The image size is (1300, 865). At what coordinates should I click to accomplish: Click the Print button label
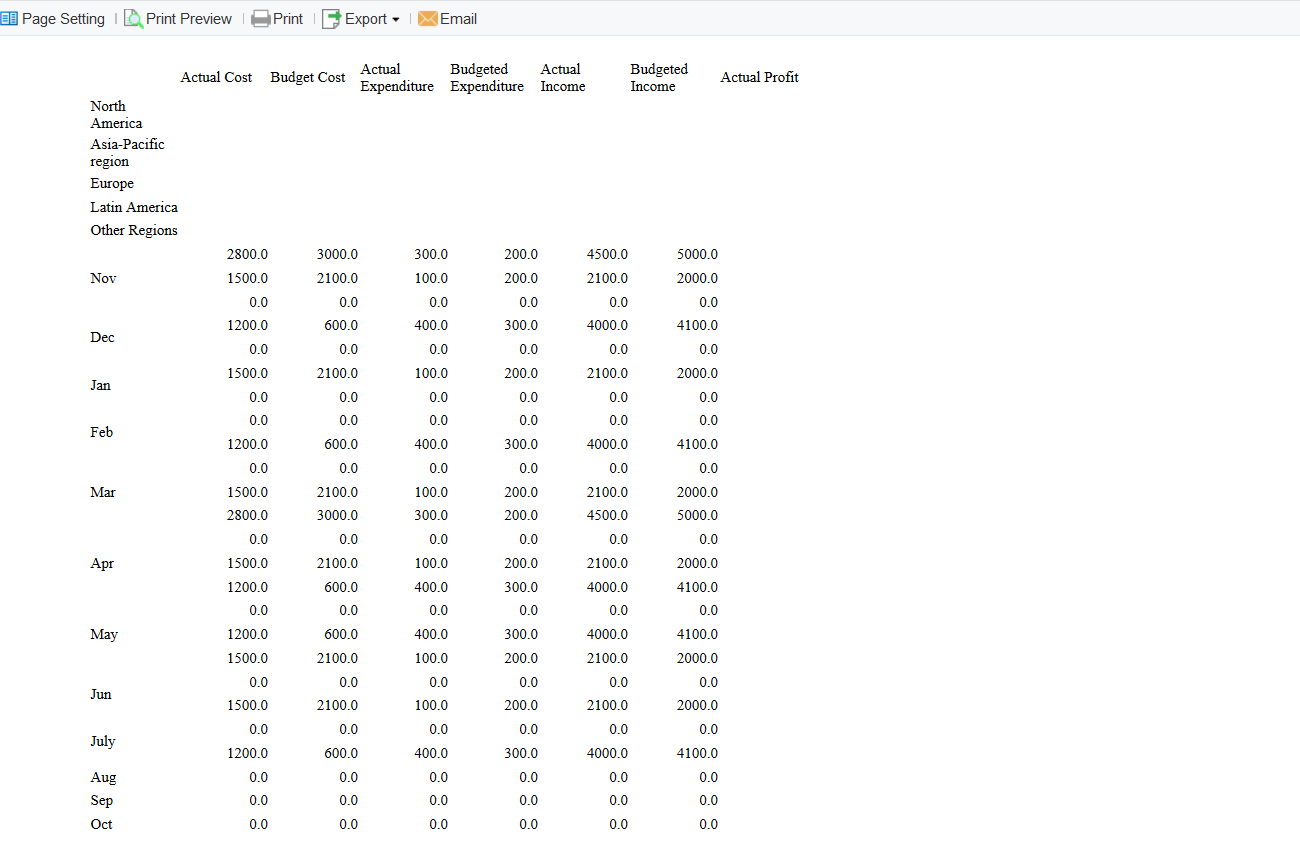[288, 18]
